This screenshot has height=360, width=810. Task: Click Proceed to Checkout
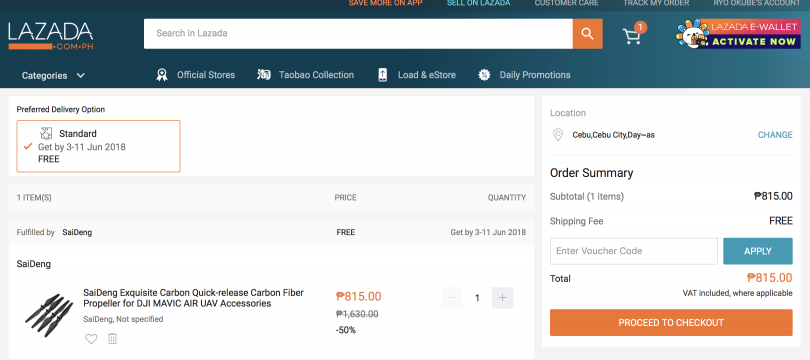[x=671, y=323]
